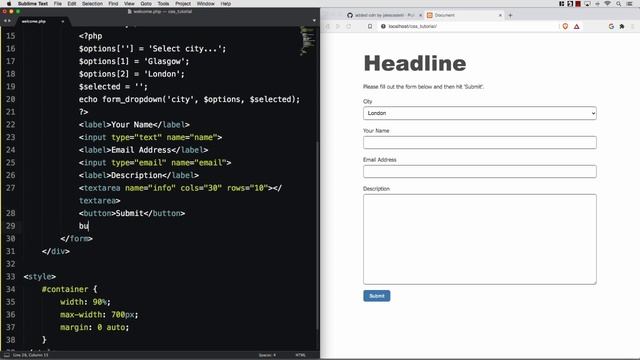Click the site info icon before localhost URL
This screenshot has height=360, width=640.
(383, 26)
